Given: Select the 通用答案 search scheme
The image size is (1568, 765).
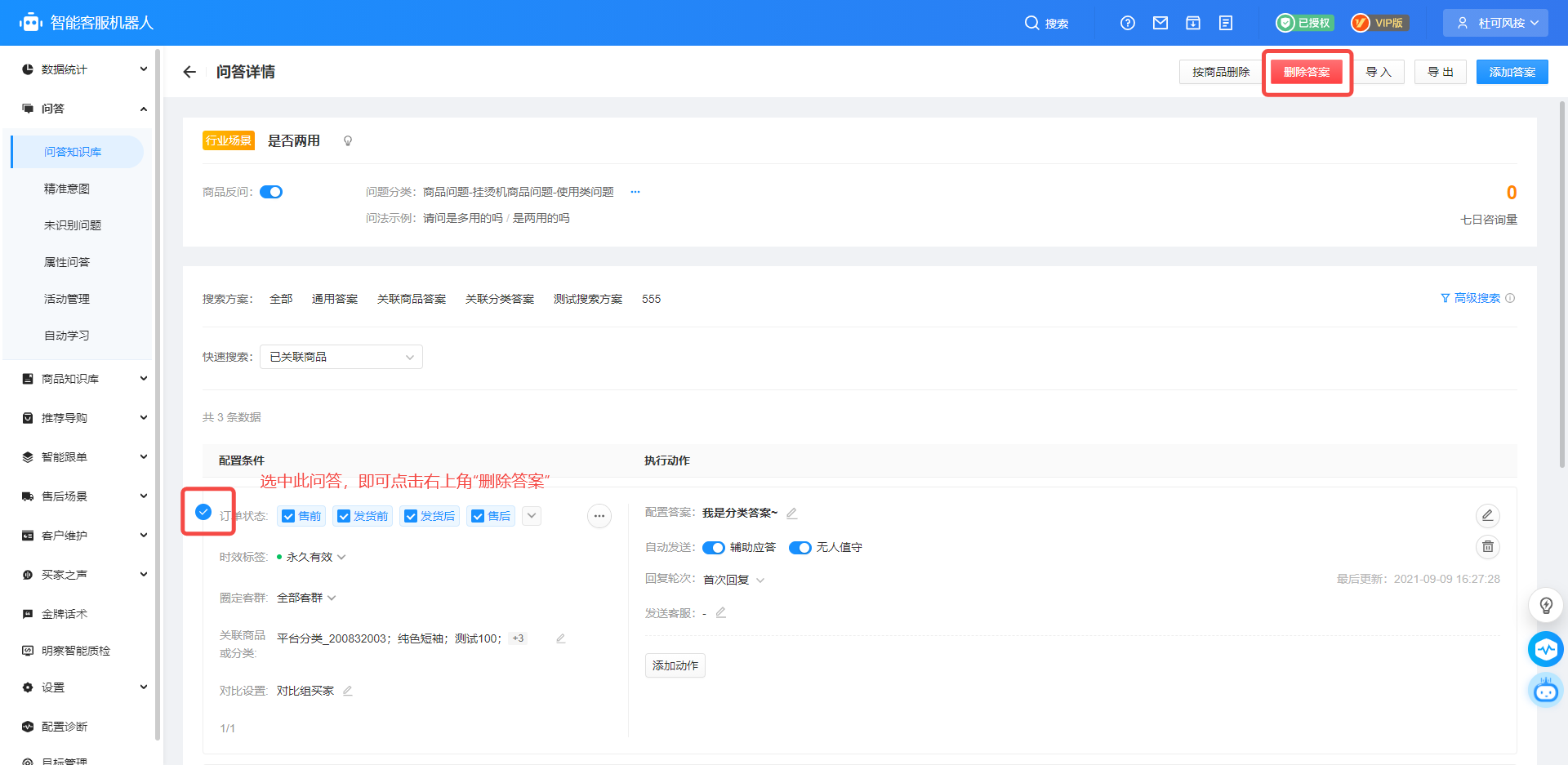Looking at the screenshot, I should [x=335, y=299].
